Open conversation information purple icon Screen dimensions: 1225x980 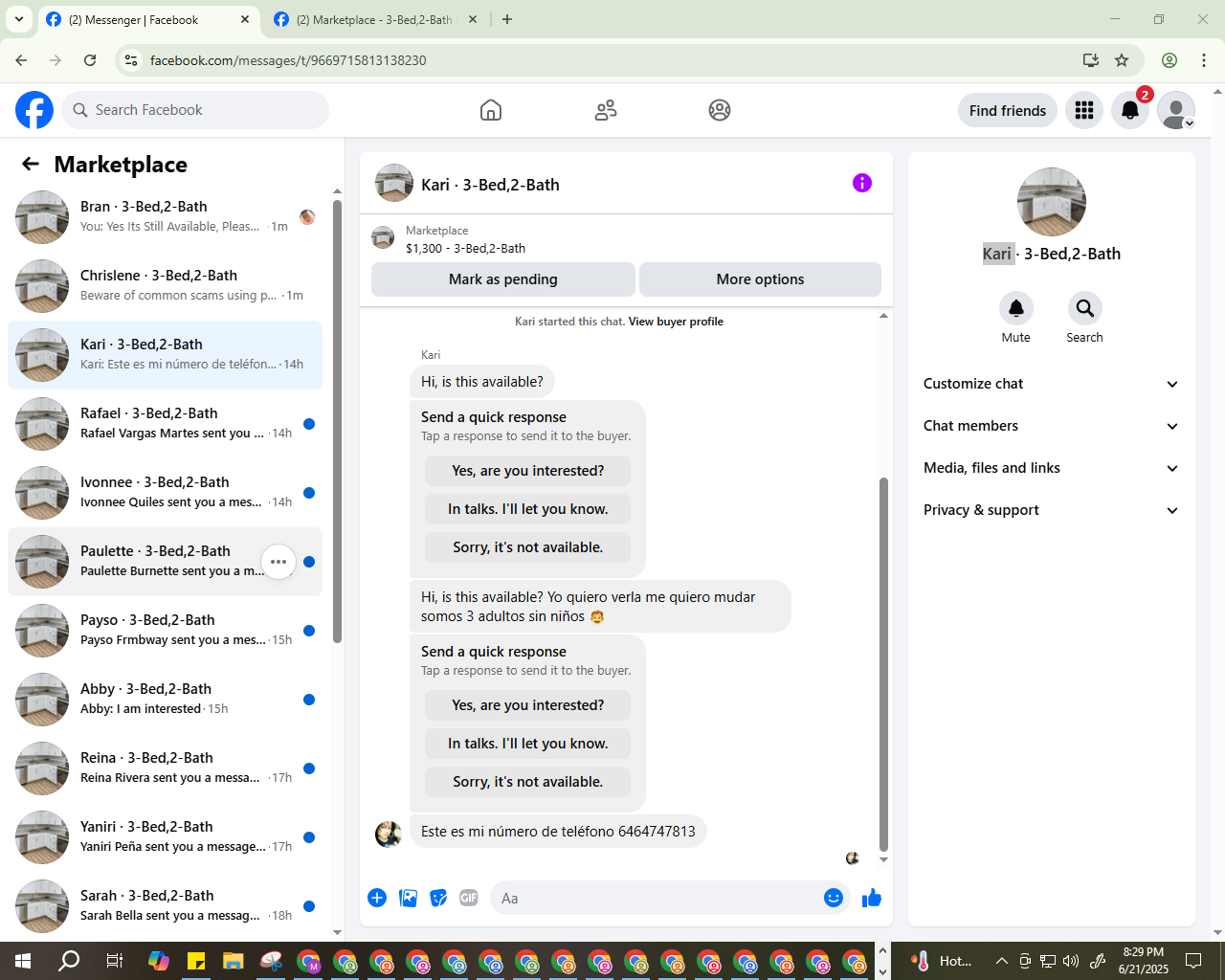(862, 183)
